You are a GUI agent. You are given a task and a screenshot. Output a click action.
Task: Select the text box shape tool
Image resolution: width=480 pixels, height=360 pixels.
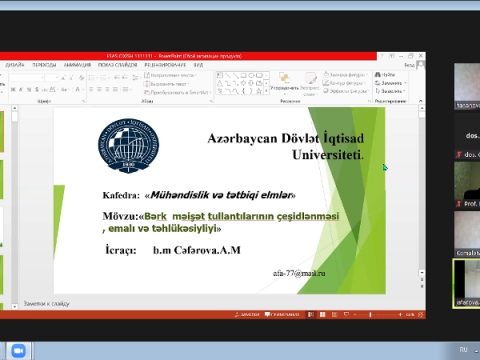(x=220, y=75)
